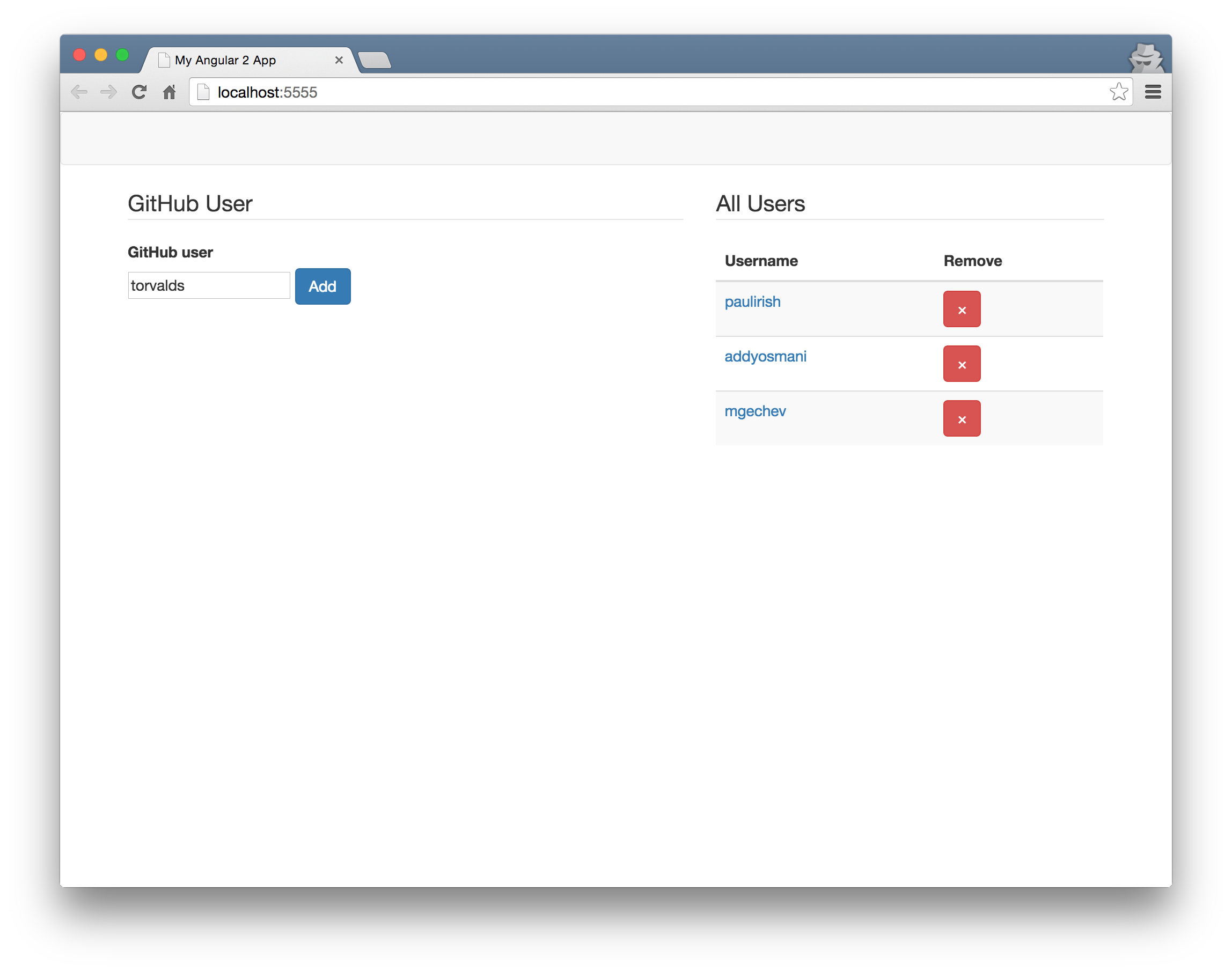The height and width of the screenshot is (973, 1232).
Task: Bookmark page with star icon
Action: pos(1119,92)
